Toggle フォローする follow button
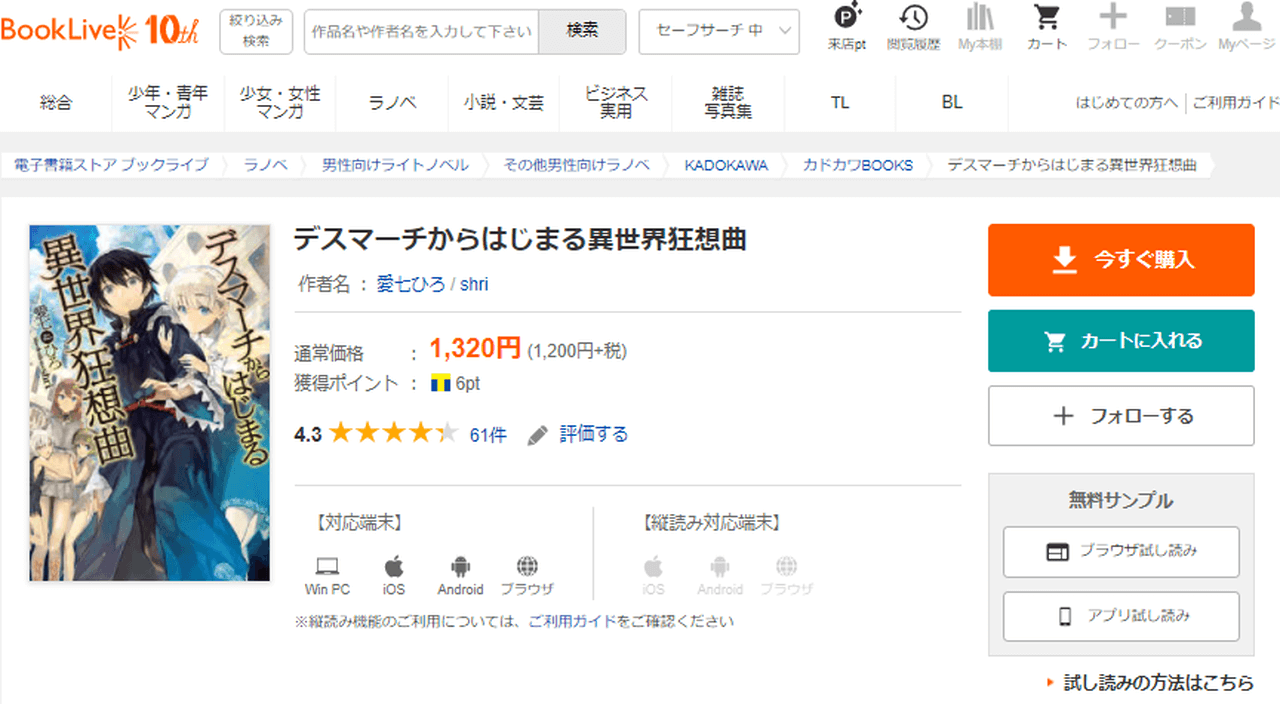 [x=1121, y=416]
